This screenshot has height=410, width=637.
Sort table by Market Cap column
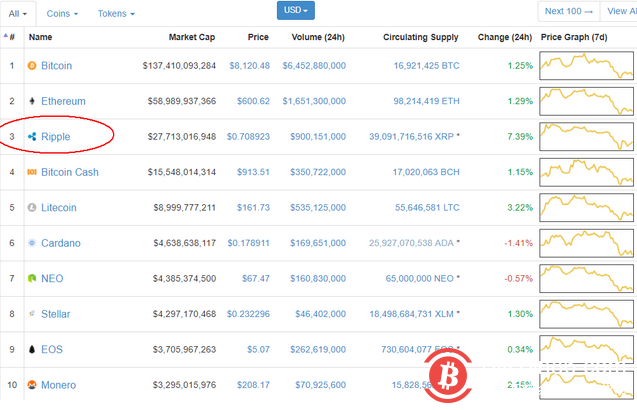point(191,37)
